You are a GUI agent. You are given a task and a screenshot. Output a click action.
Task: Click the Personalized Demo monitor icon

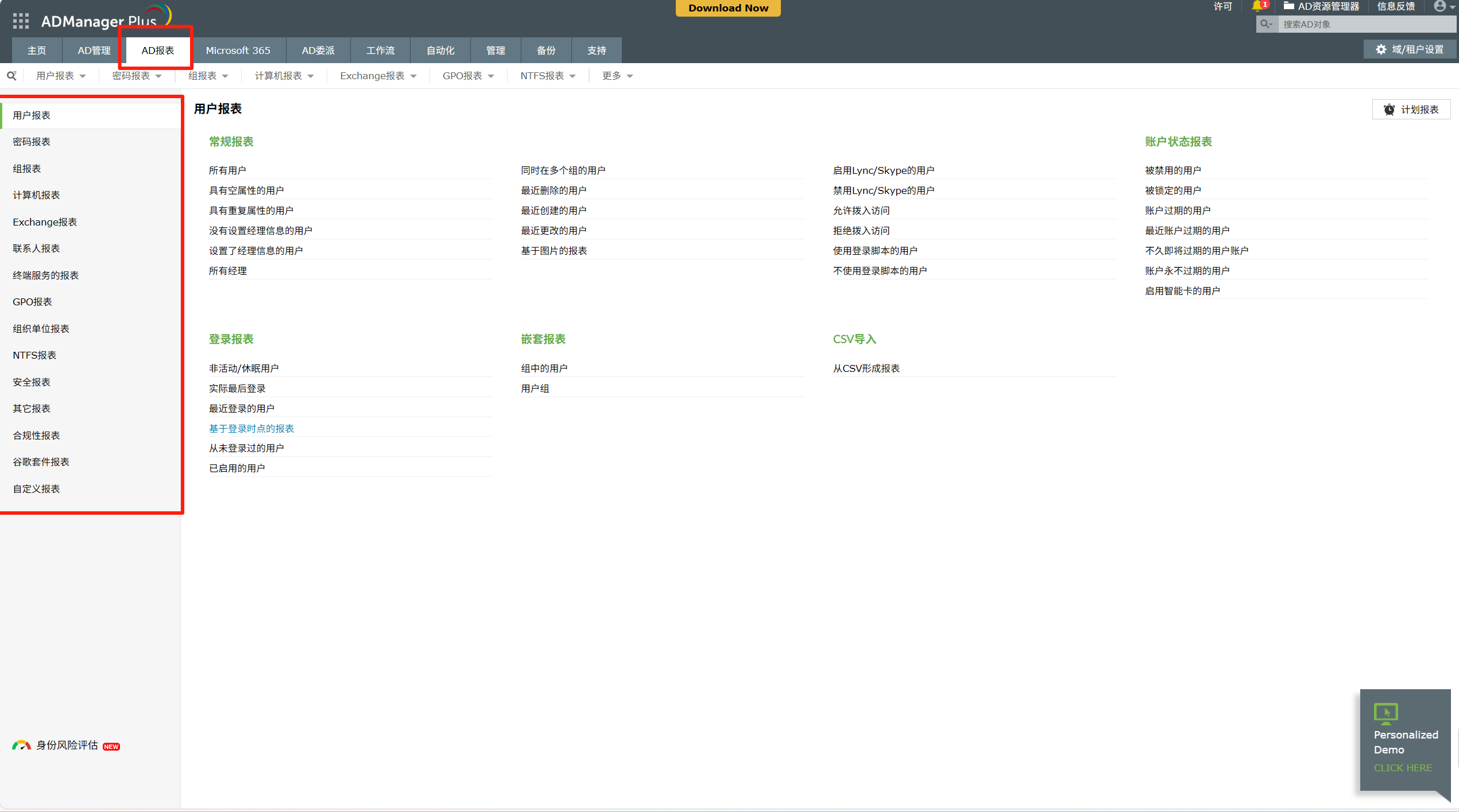click(x=1386, y=713)
